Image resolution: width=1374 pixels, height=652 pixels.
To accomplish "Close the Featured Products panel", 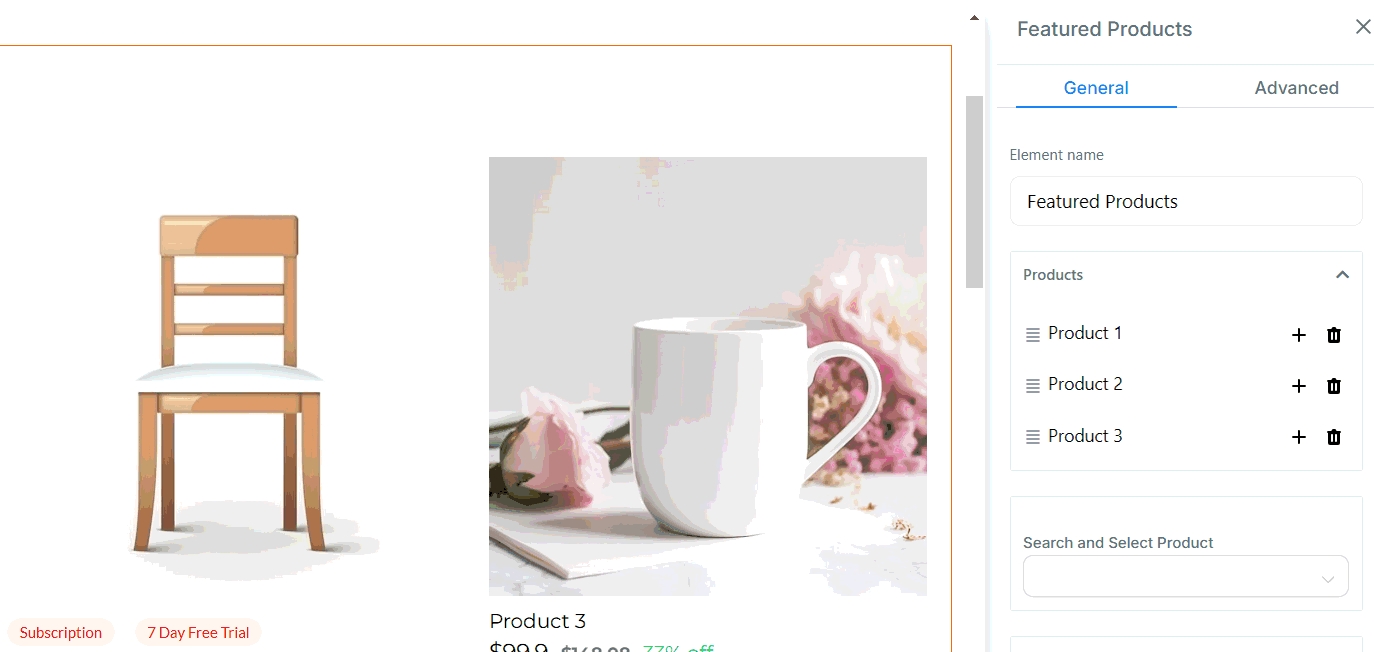I will tap(1363, 27).
